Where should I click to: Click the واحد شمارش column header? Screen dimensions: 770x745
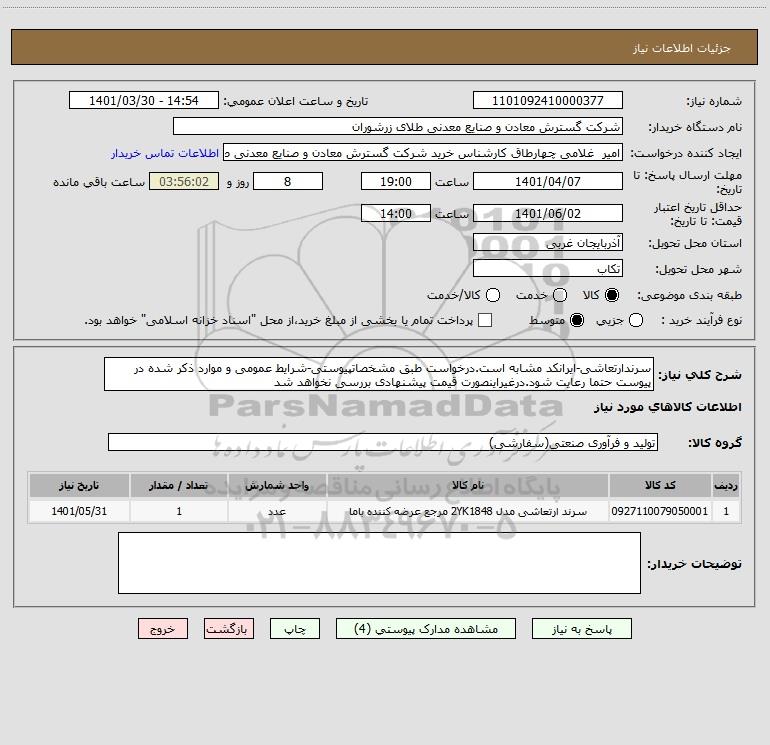[x=277, y=485]
